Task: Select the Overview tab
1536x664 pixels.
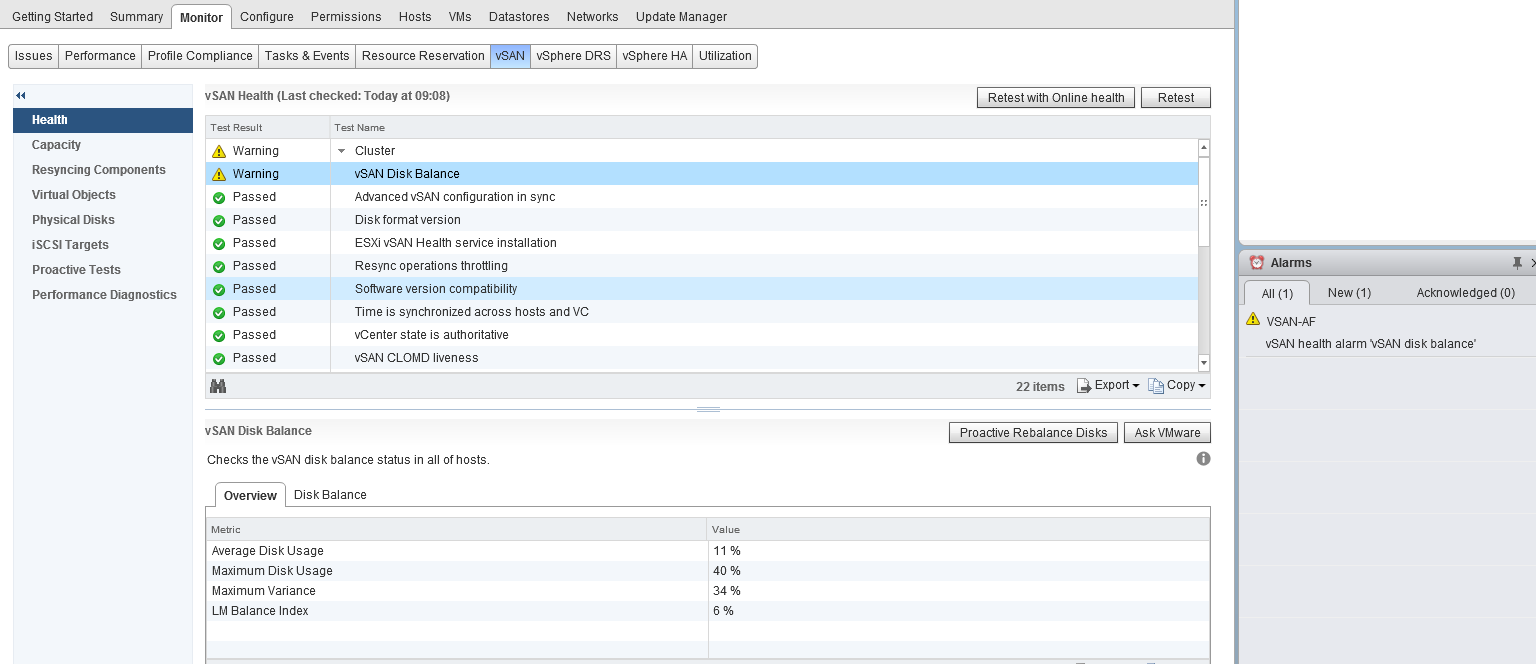Action: (x=250, y=495)
